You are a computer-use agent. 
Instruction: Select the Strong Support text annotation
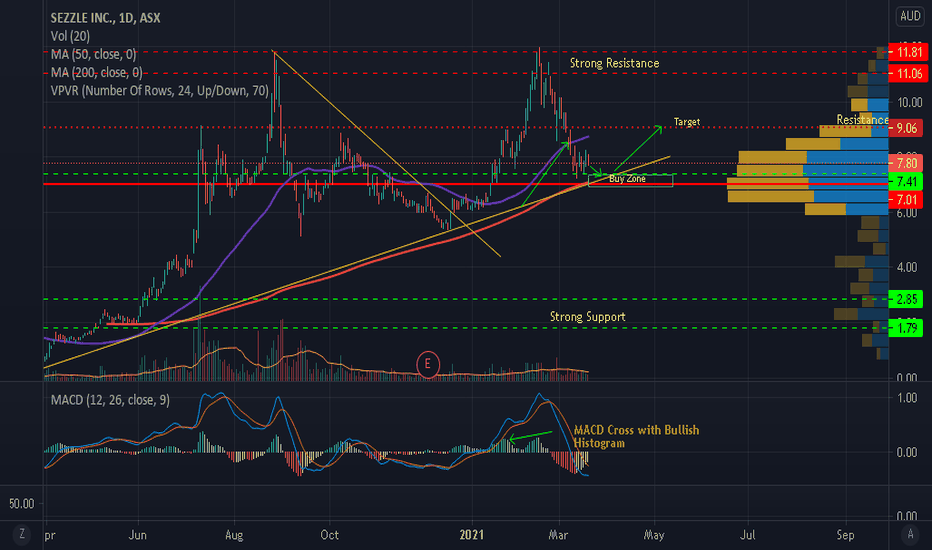[587, 316]
